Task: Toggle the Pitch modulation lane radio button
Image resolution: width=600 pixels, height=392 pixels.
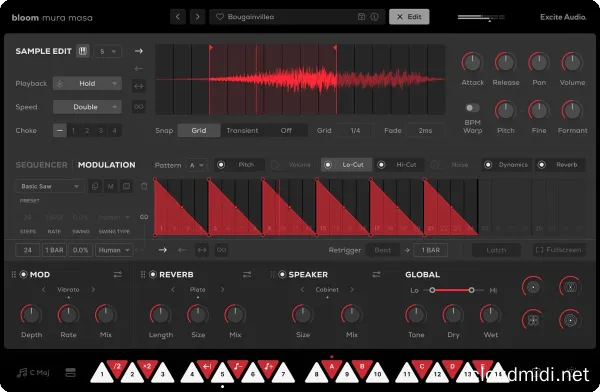Action: 221,165
